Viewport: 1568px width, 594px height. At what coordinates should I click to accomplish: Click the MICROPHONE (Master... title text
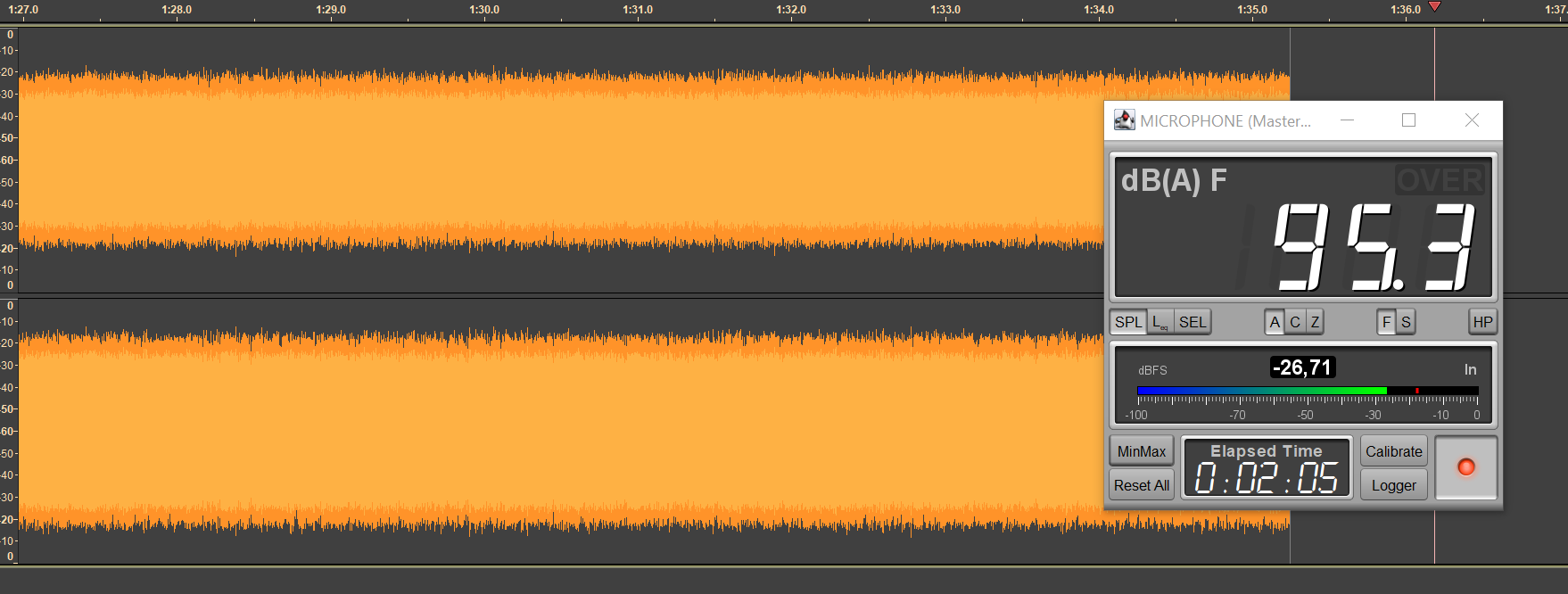pyautogui.click(x=1226, y=121)
